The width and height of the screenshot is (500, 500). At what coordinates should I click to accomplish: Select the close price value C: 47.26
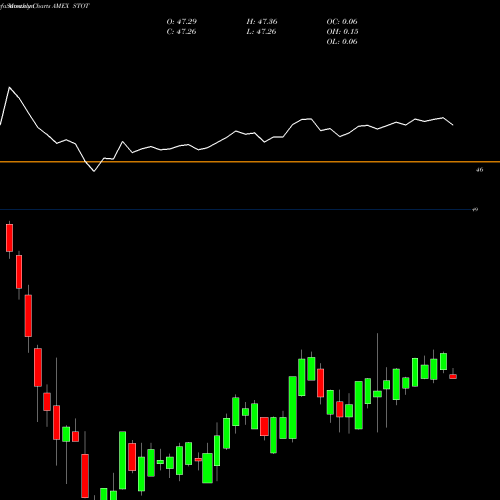coord(181,32)
